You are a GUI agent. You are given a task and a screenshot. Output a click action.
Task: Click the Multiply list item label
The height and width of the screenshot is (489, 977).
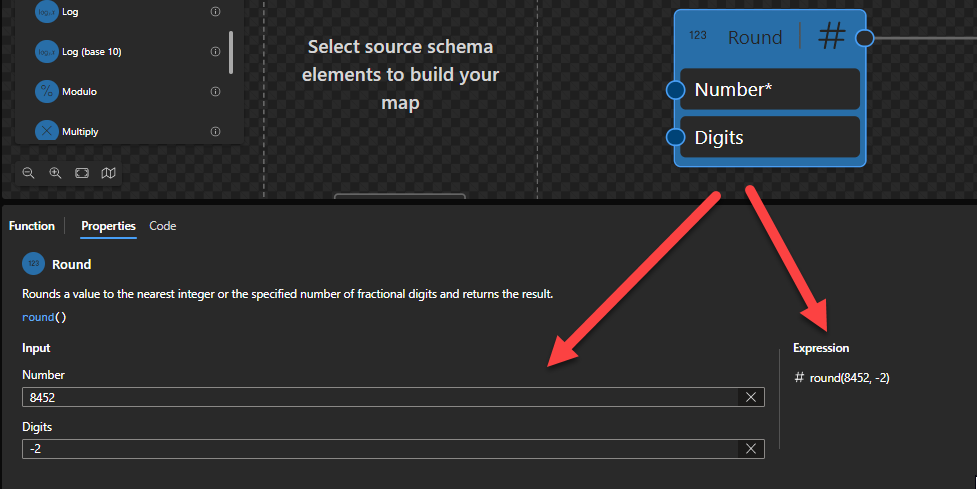coord(80,131)
